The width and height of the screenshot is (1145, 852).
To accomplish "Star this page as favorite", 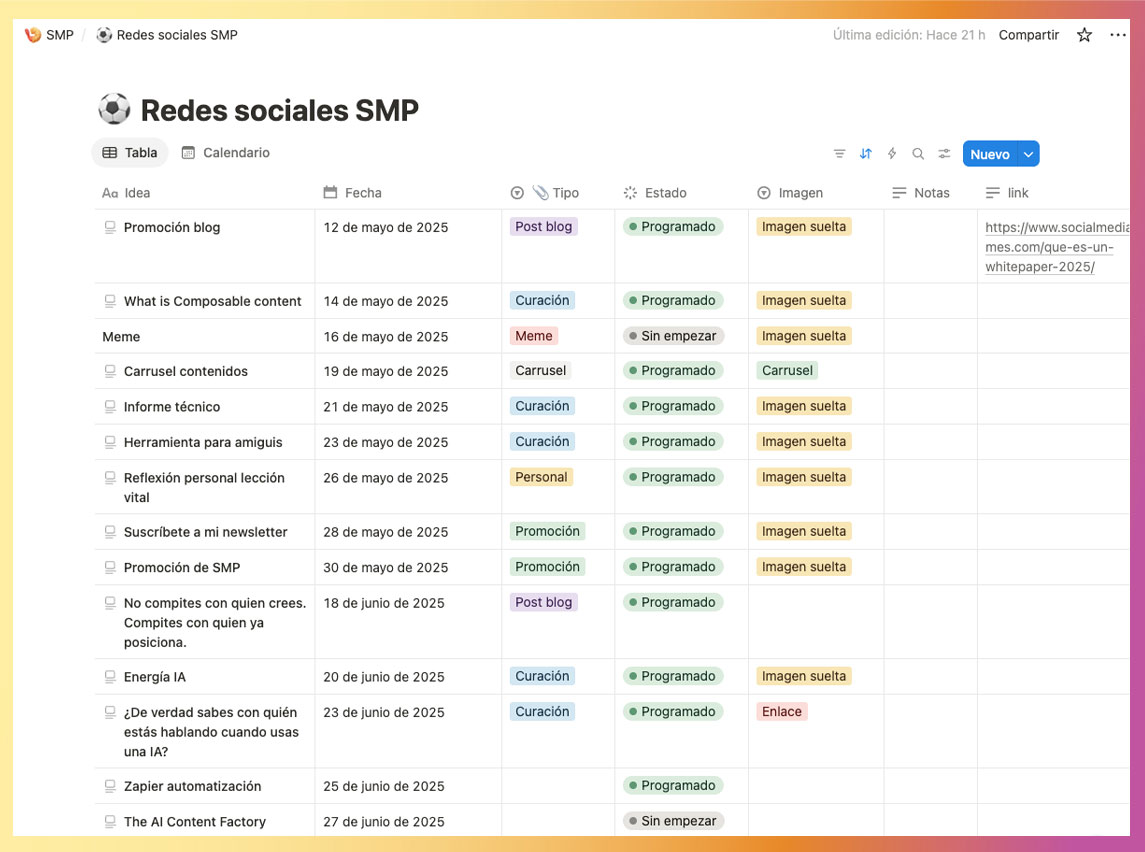I will tap(1084, 35).
